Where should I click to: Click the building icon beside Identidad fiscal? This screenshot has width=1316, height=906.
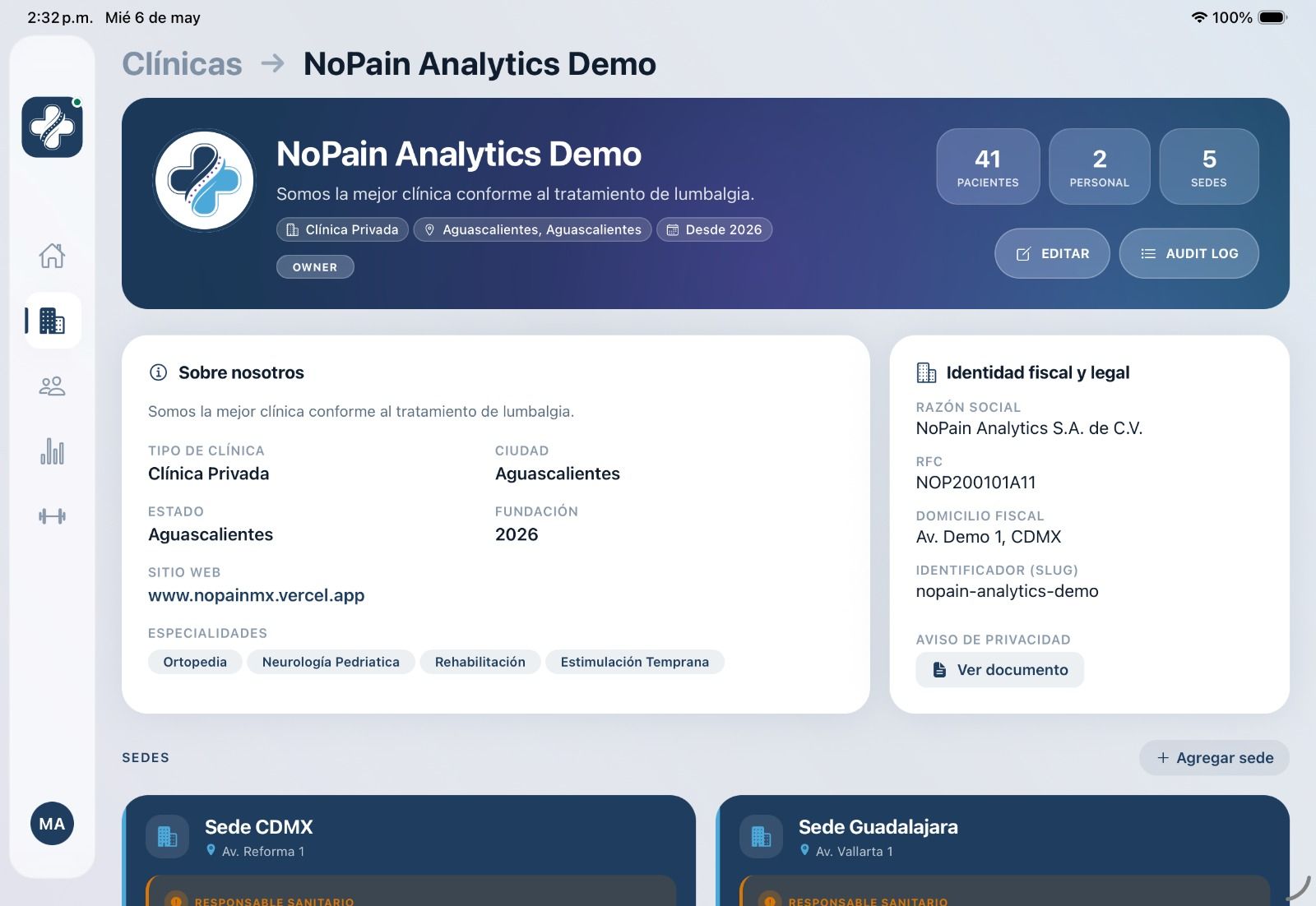(x=926, y=372)
